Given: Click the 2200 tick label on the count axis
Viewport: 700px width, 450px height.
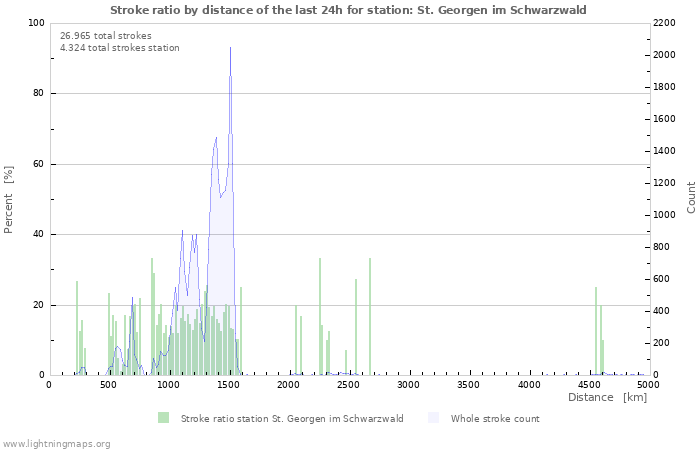Looking at the screenshot, I should [x=665, y=23].
